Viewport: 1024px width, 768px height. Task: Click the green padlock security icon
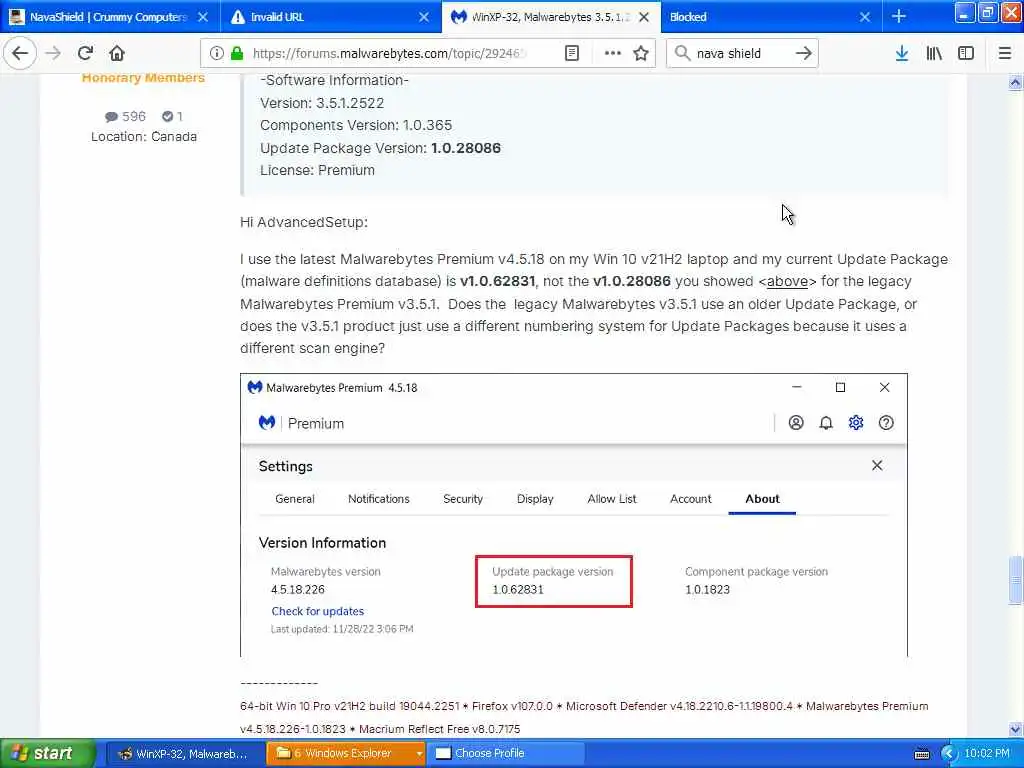237,54
